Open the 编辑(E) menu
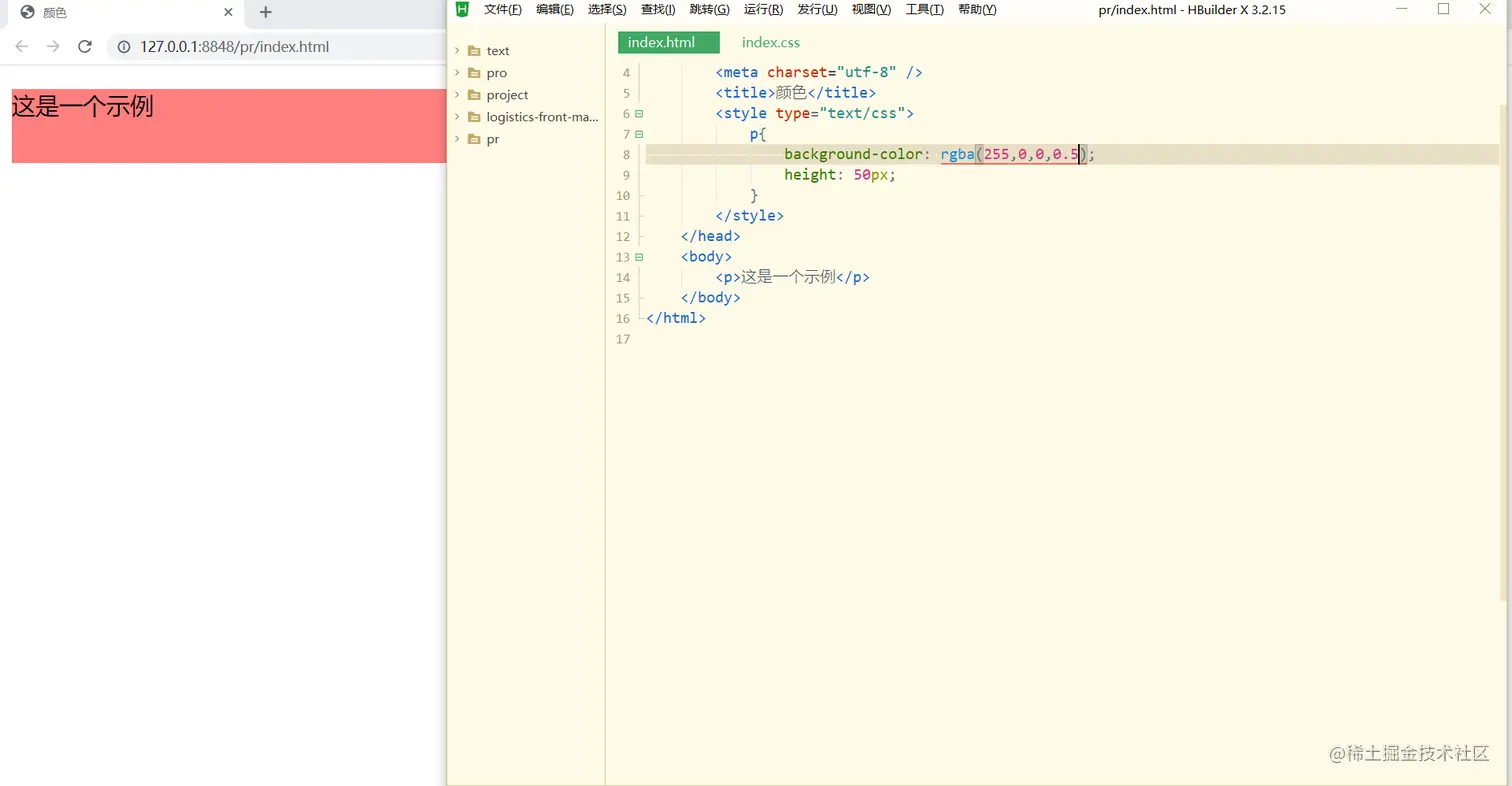The height and width of the screenshot is (786, 1512). pyautogui.click(x=555, y=9)
